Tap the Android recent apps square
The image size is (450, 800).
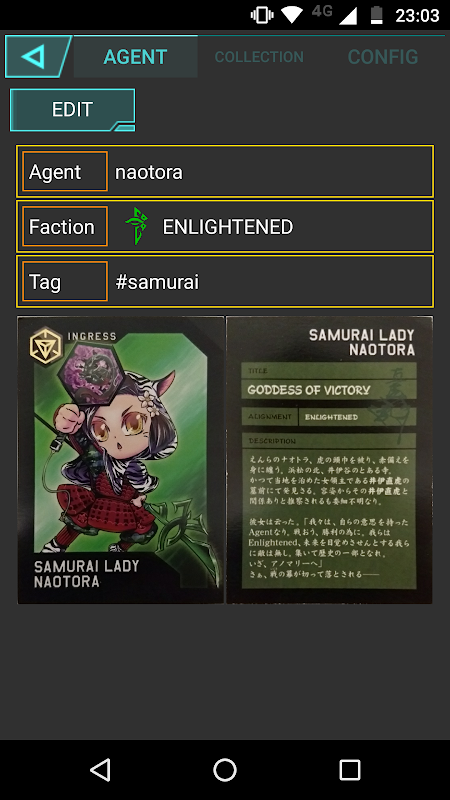coord(350,769)
